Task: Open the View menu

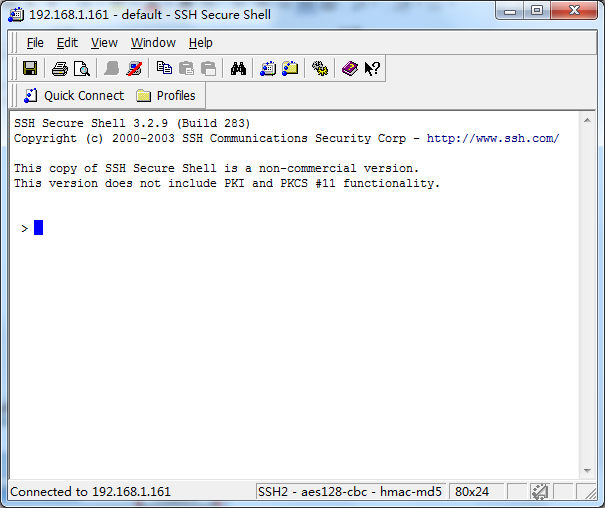Action: (x=104, y=43)
